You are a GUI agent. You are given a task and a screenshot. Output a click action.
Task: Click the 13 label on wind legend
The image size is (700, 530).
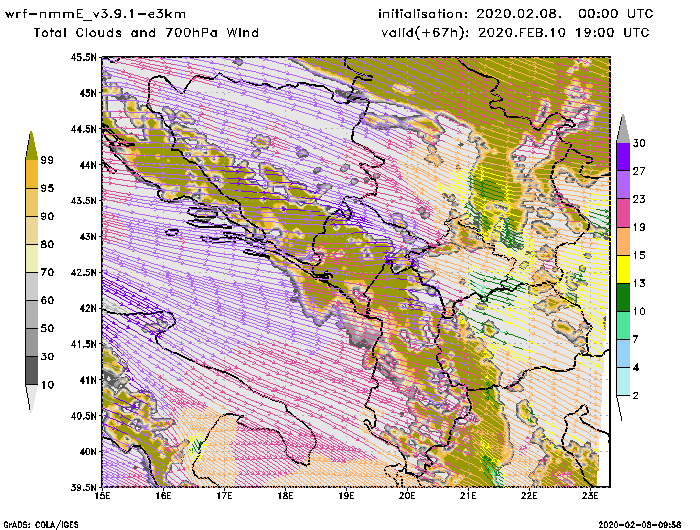coord(639,284)
